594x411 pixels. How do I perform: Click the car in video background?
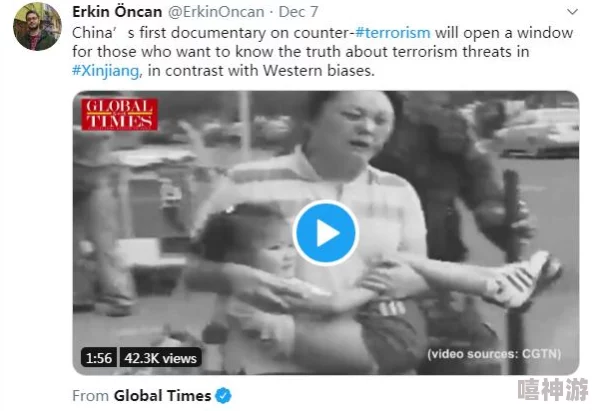tap(538, 133)
